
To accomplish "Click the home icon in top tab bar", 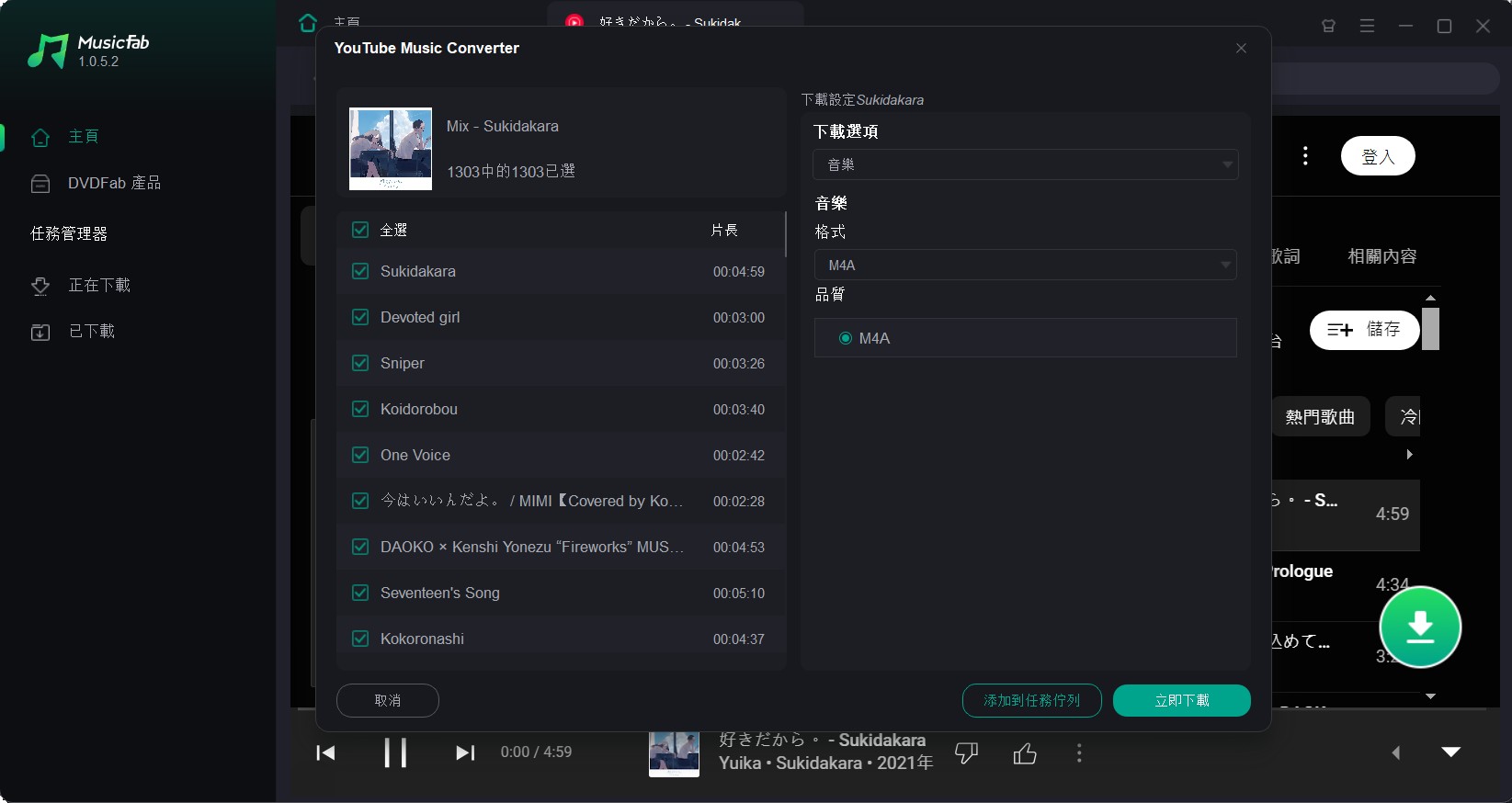I will click(308, 22).
